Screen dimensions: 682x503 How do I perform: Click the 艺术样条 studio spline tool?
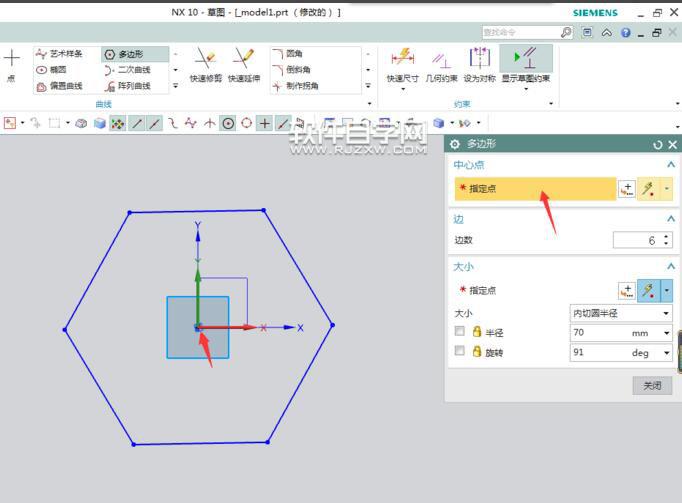click(x=62, y=54)
